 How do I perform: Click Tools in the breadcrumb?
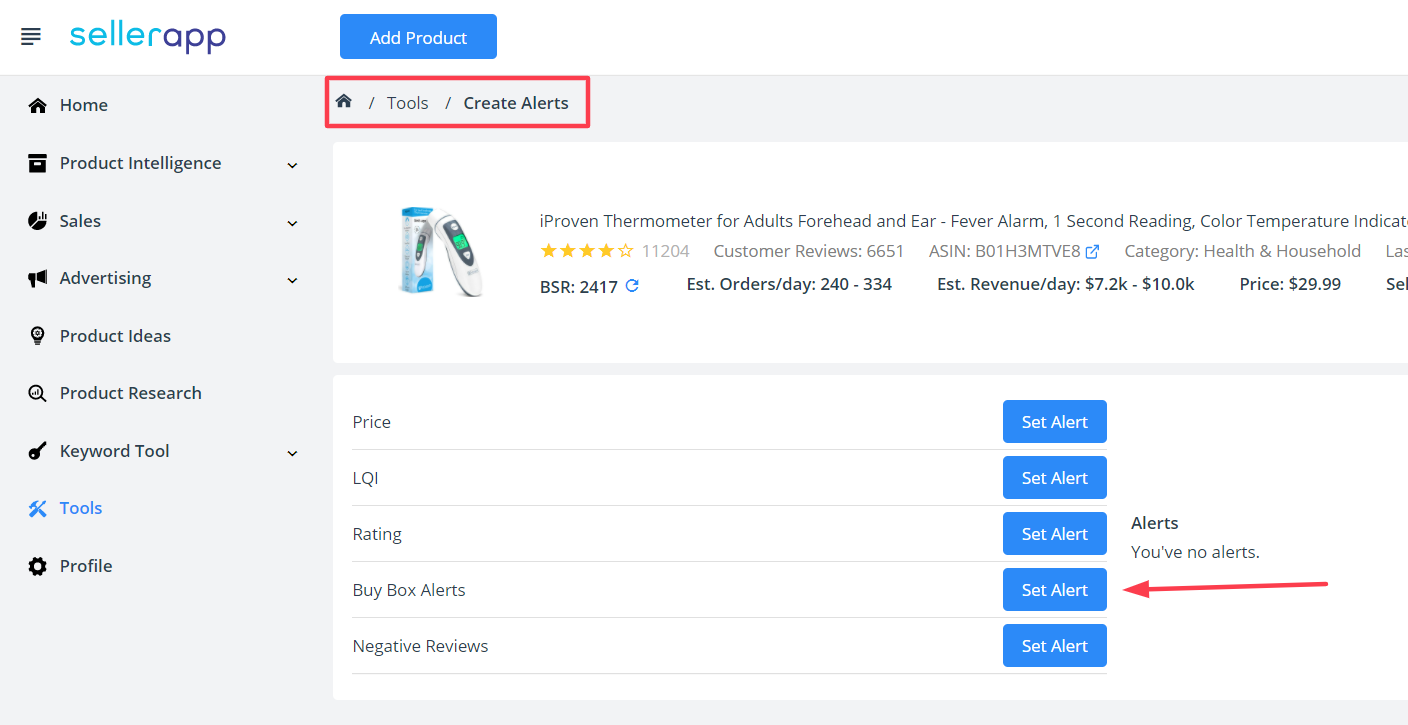407,103
